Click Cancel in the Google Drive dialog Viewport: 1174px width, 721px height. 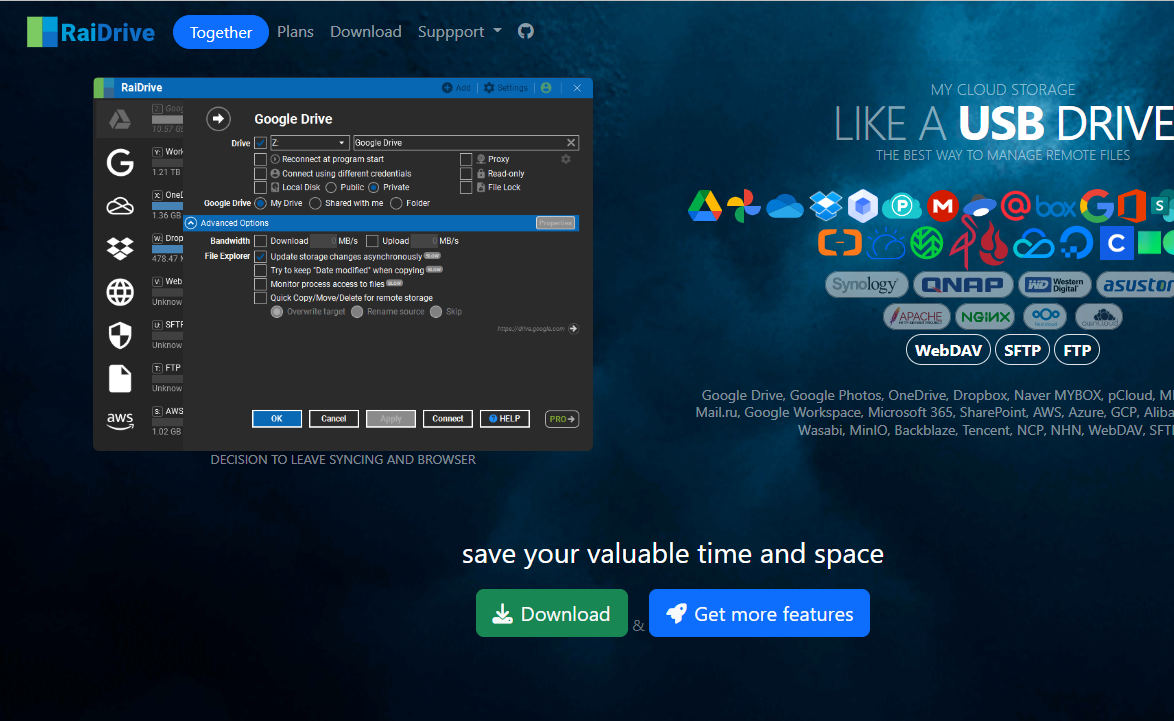(334, 419)
